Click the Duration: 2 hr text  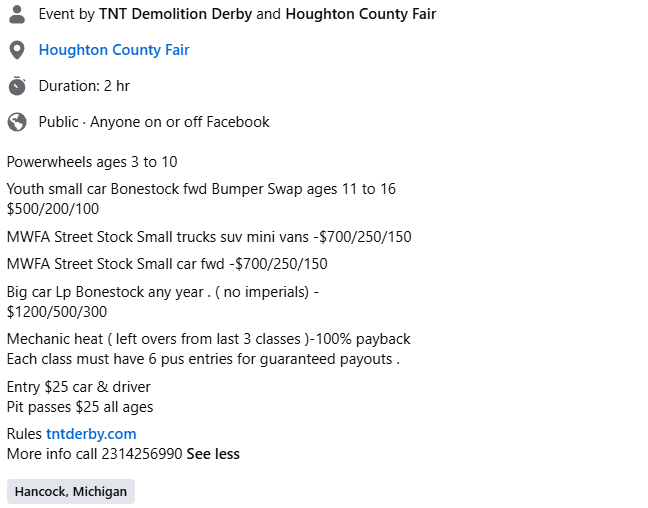84,86
